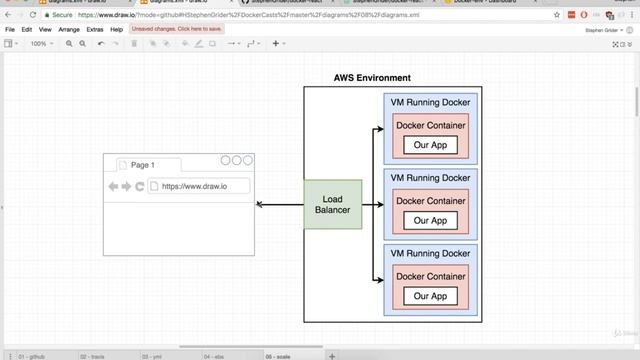Choose line color with pencil icon

click(198, 44)
